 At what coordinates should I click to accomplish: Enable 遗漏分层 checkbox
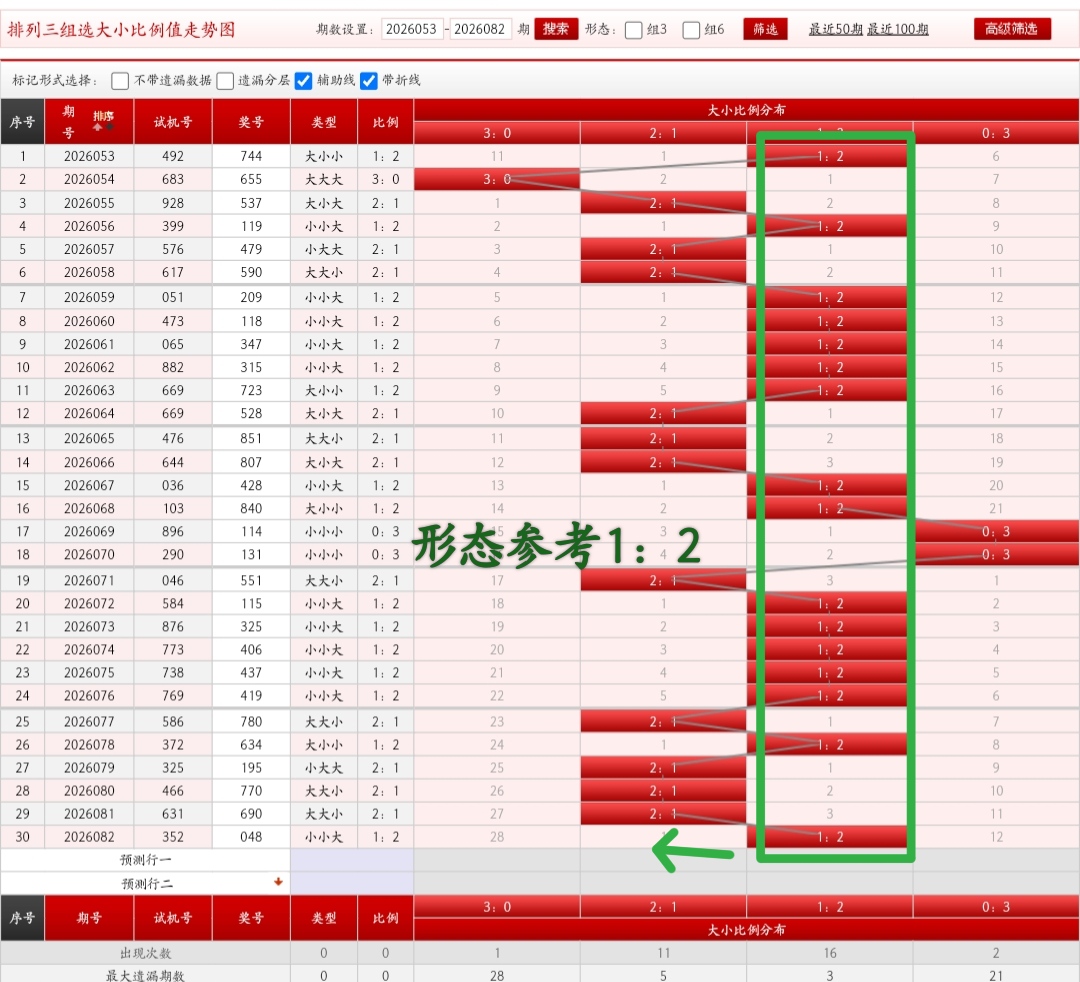coord(225,81)
